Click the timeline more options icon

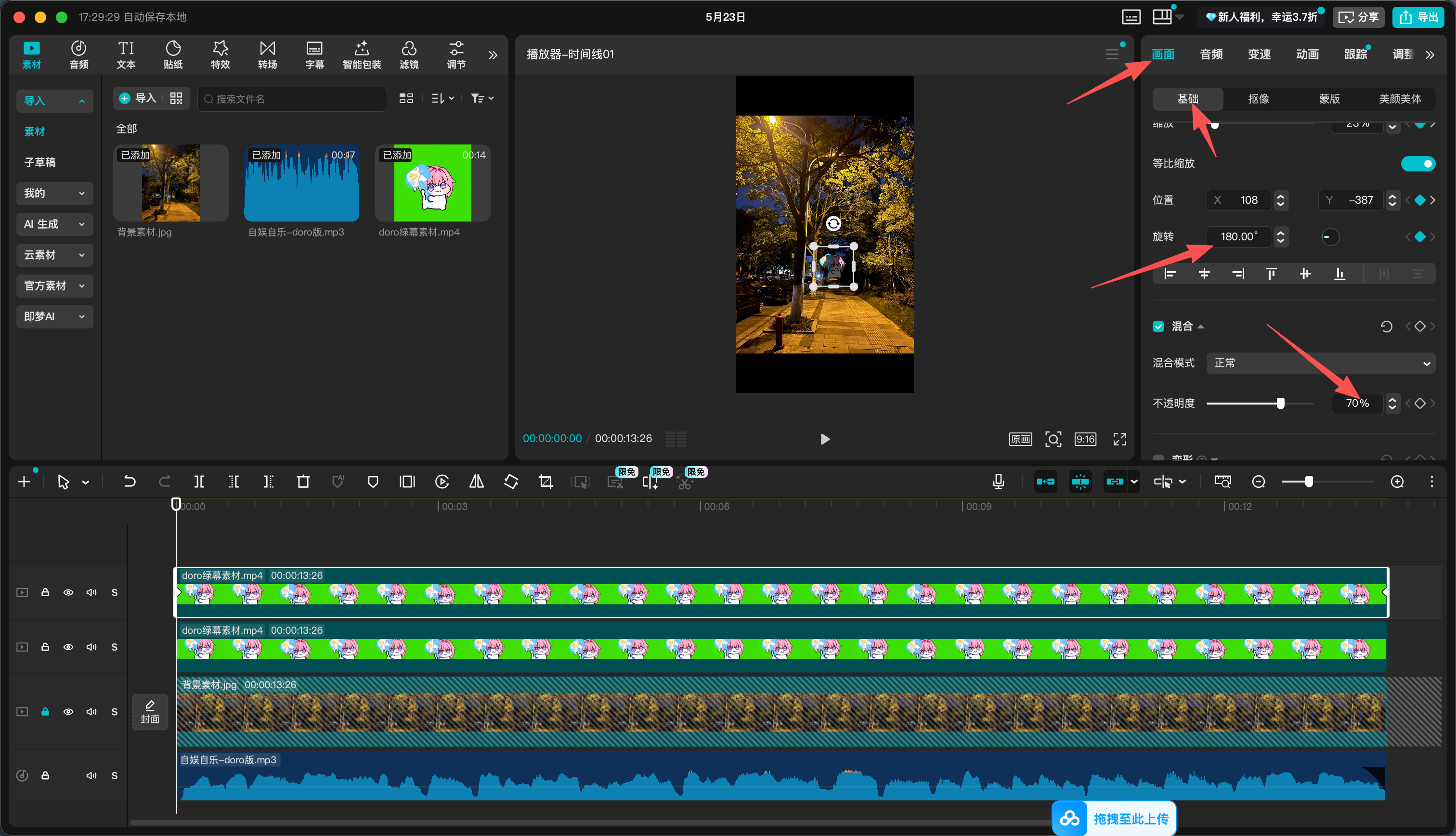pos(1432,482)
